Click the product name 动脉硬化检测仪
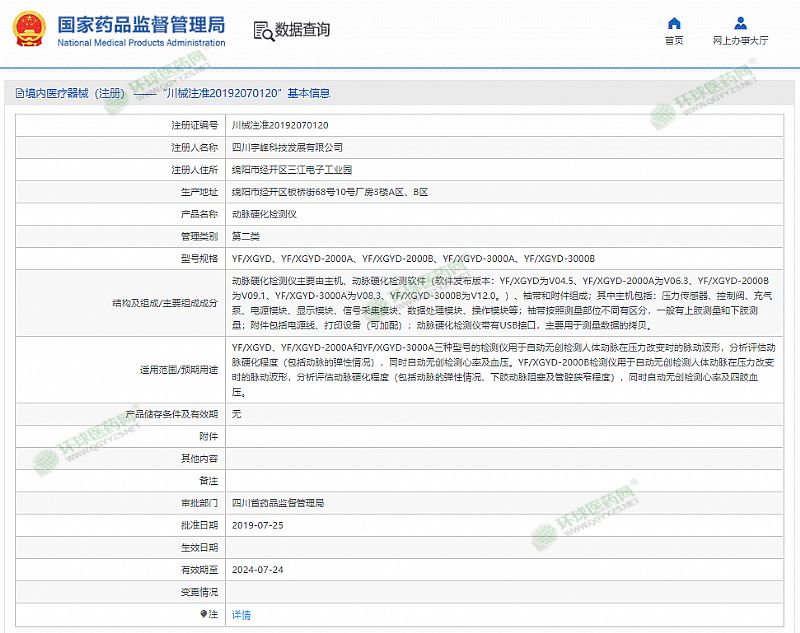The width and height of the screenshot is (800, 633). click(x=264, y=214)
